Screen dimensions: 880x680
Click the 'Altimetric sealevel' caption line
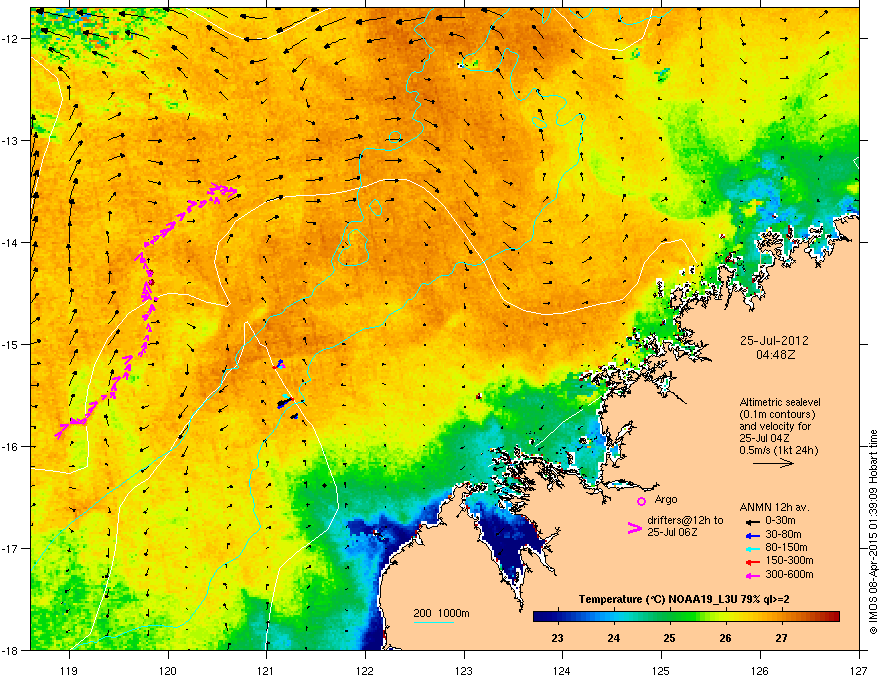pyautogui.click(x=780, y=402)
